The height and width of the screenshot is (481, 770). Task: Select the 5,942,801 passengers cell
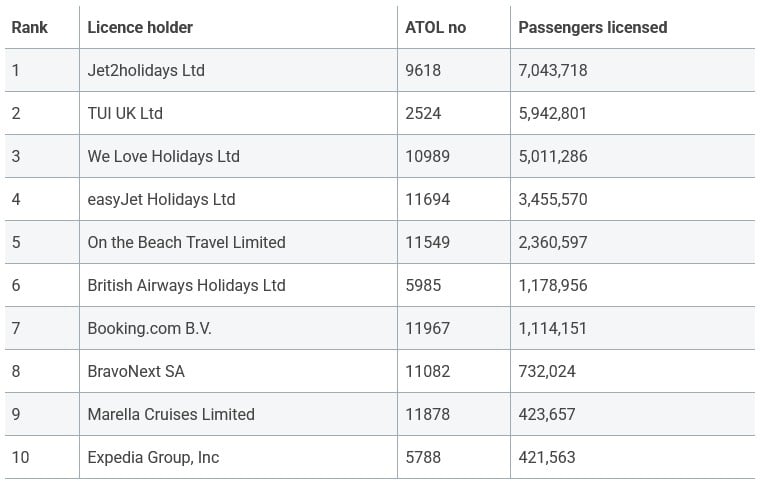553,113
